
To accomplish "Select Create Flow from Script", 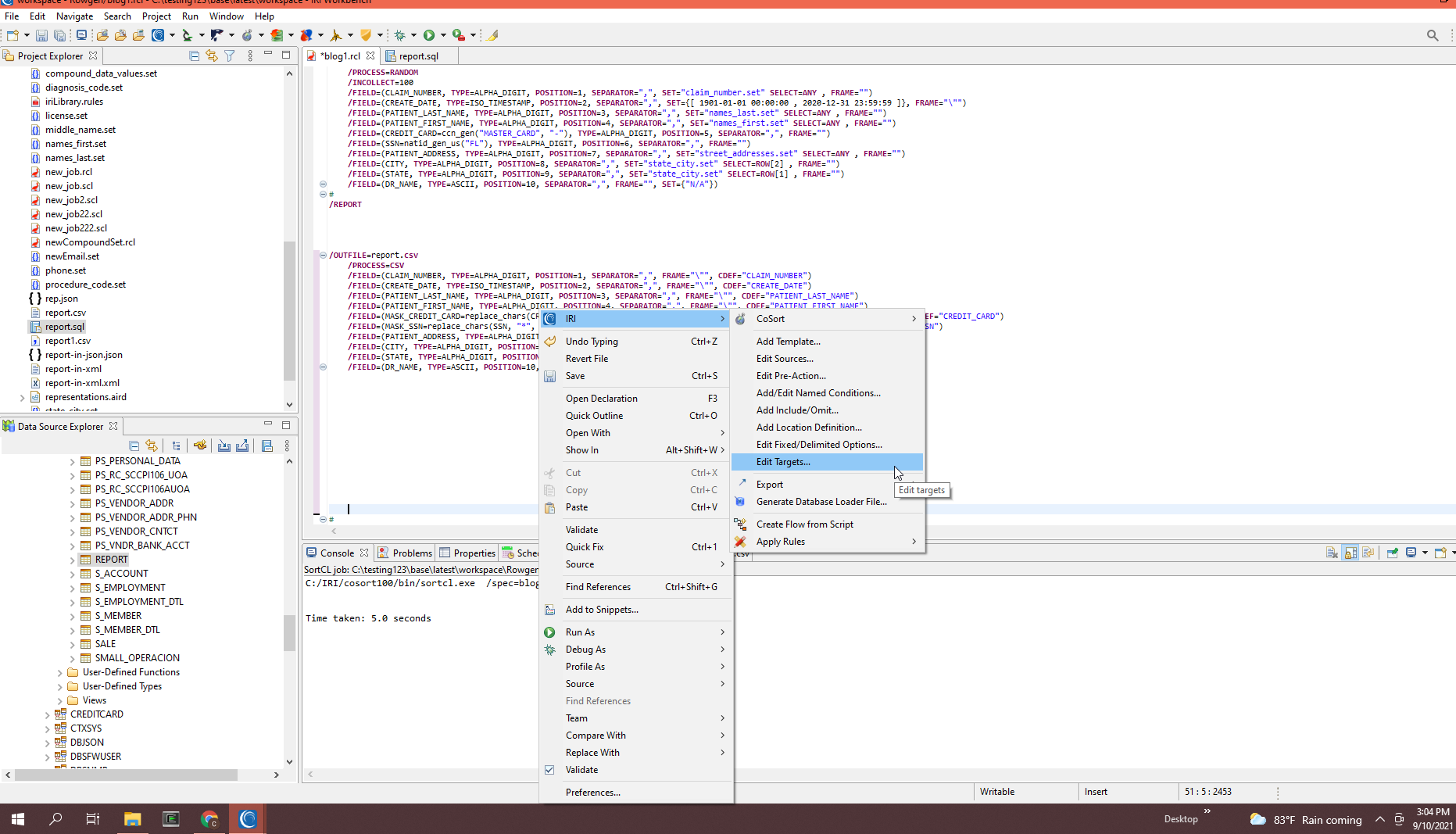I will [828, 524].
